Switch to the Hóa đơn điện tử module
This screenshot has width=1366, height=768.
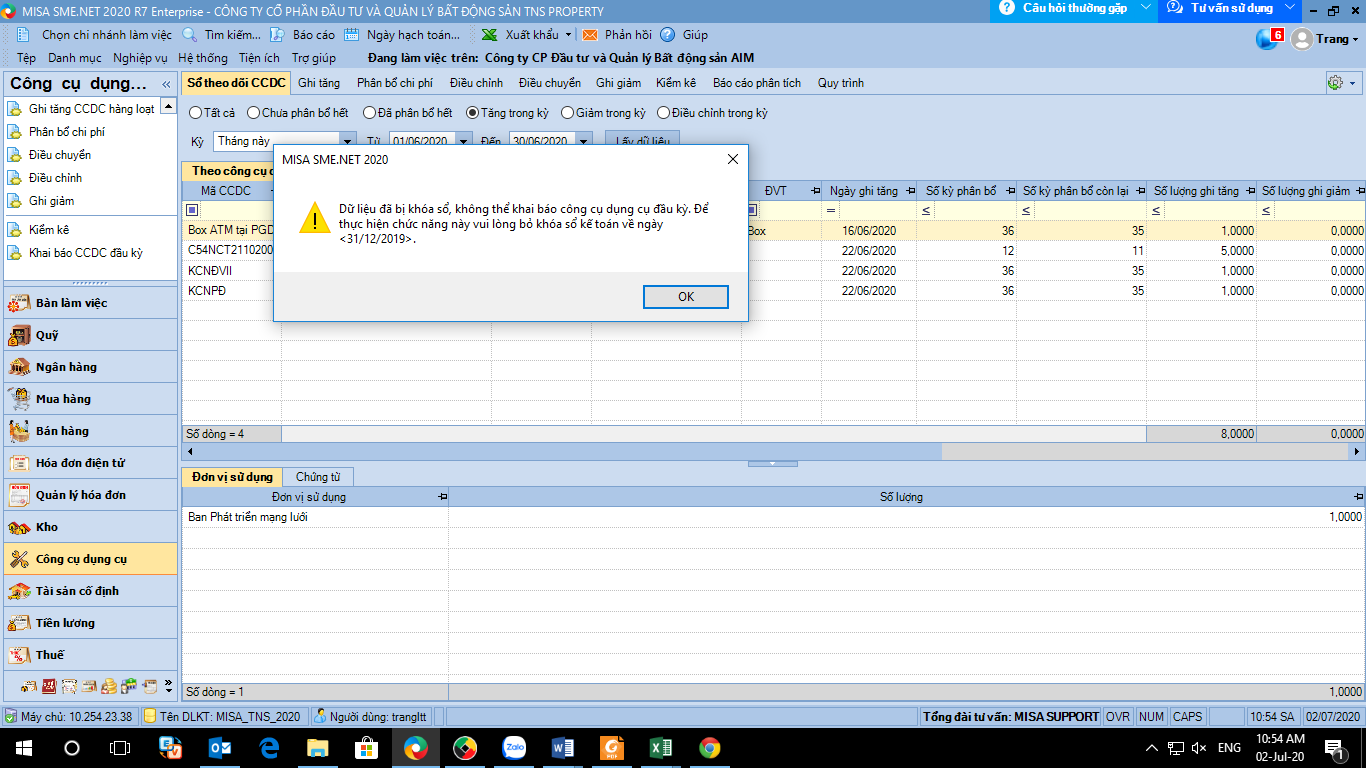(90, 463)
